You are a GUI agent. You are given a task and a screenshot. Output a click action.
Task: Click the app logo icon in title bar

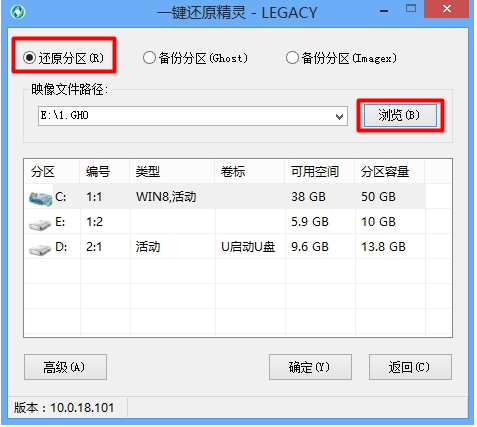click(18, 12)
